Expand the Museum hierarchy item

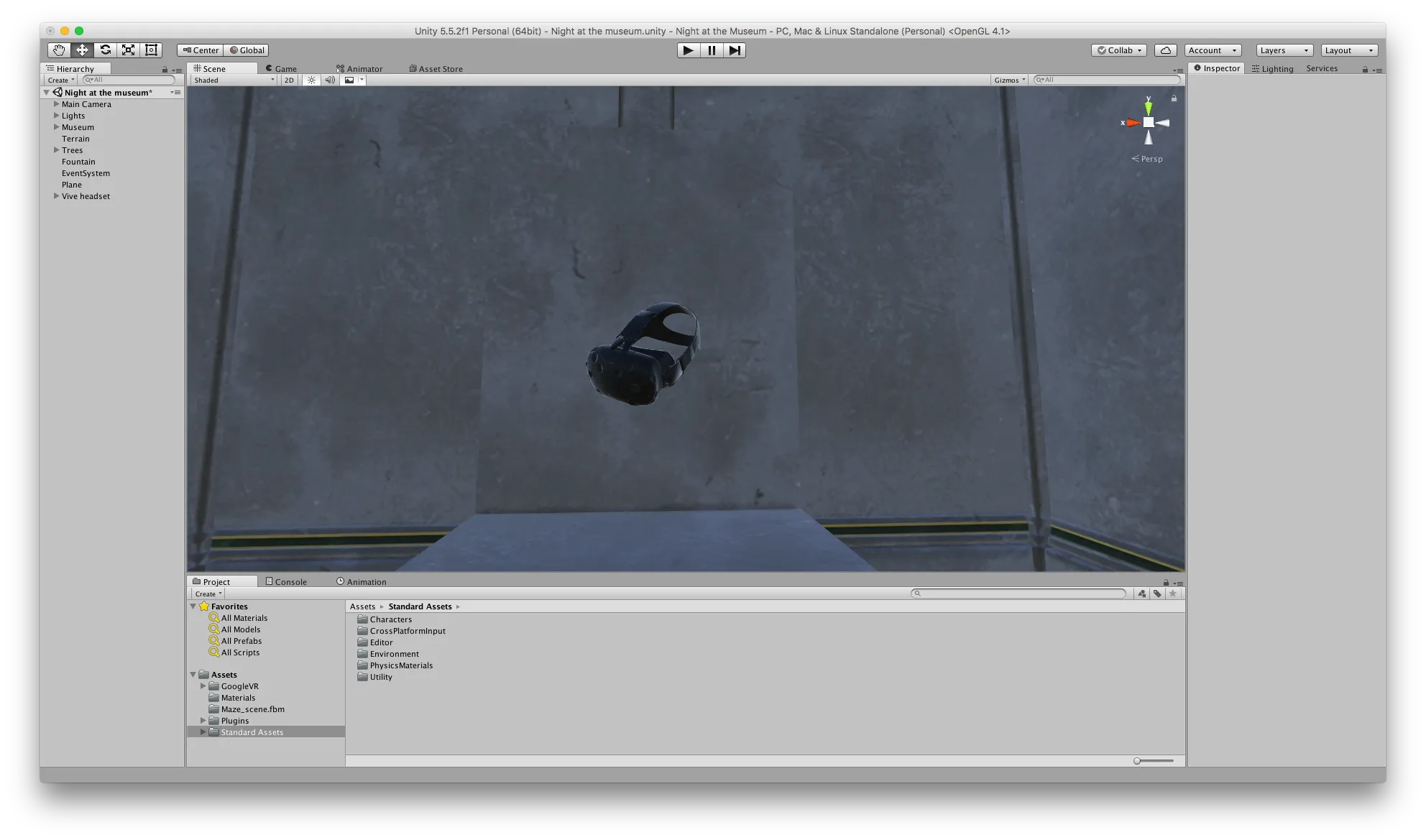click(56, 127)
